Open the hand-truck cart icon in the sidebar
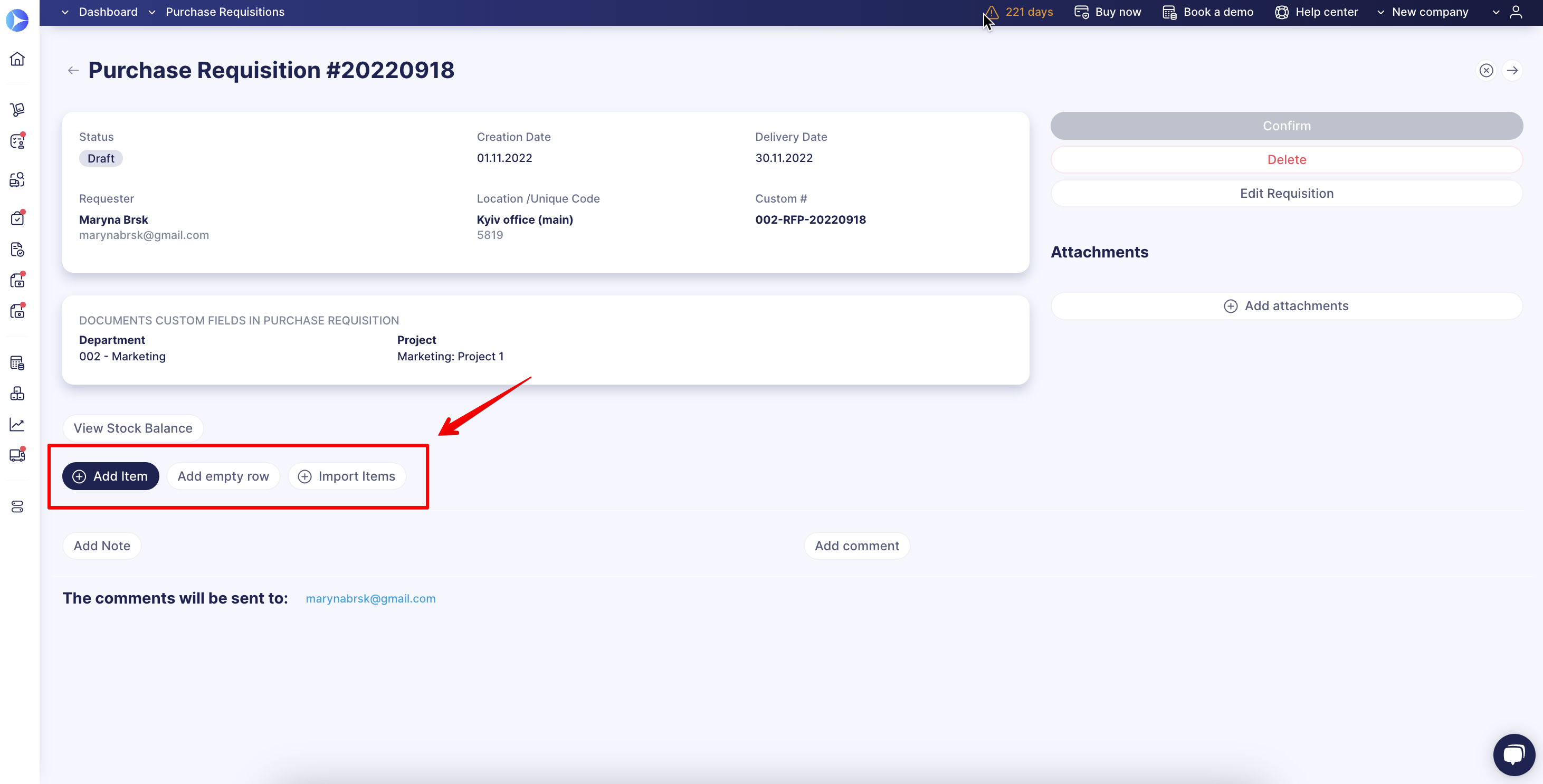Screen dimensions: 1543x784 point(17,109)
